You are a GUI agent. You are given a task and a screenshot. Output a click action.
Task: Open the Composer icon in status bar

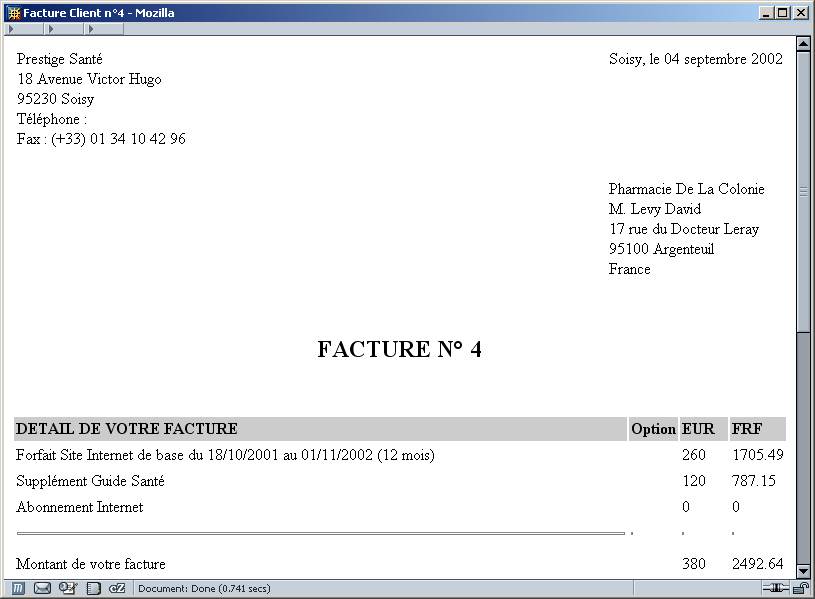(117, 588)
